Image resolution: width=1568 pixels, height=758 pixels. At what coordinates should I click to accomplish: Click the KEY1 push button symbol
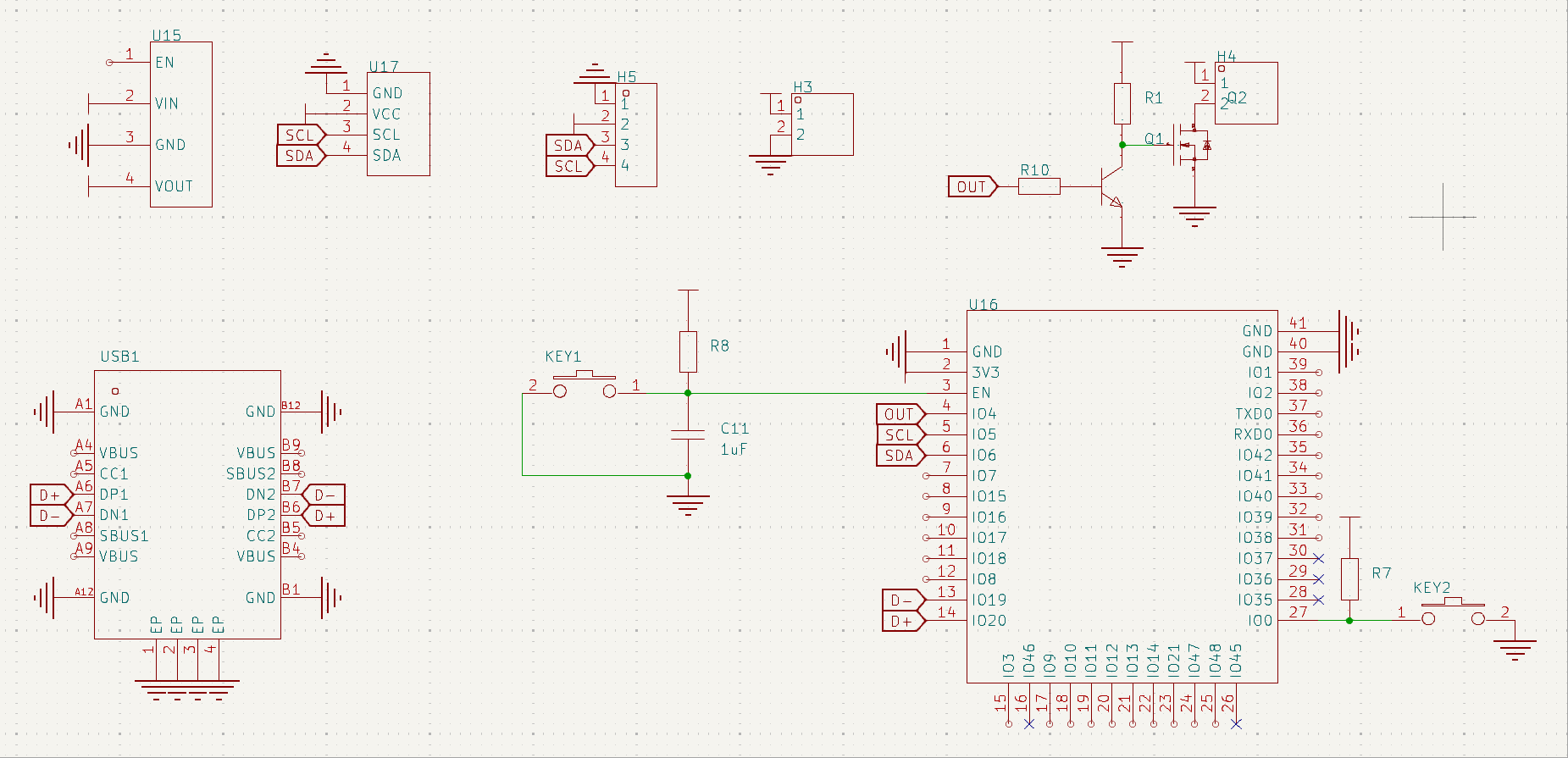click(x=585, y=385)
